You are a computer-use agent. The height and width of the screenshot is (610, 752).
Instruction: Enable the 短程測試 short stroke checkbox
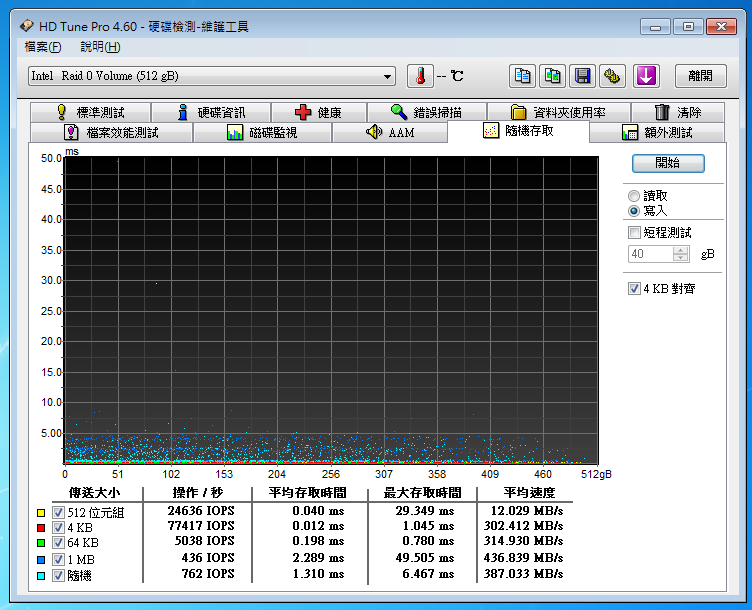[x=634, y=233]
